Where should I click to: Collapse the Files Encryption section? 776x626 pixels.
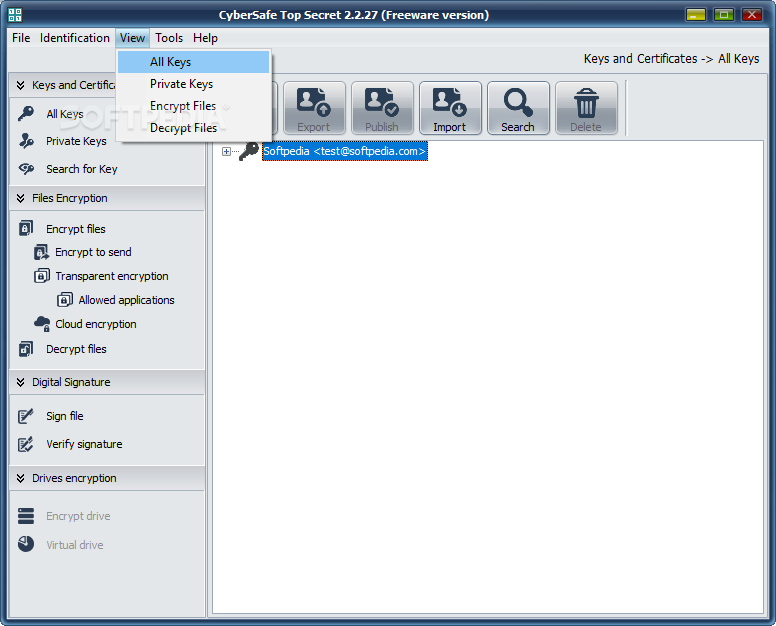(20, 198)
